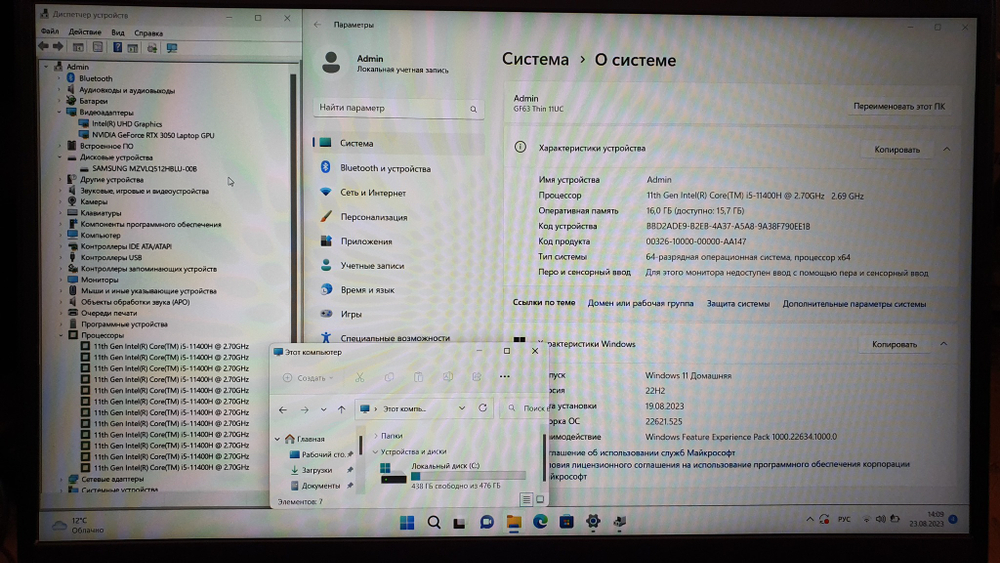Viewport: 1000px width, 563px height.
Task: Click Копировать for device specifications
Action: click(897, 149)
